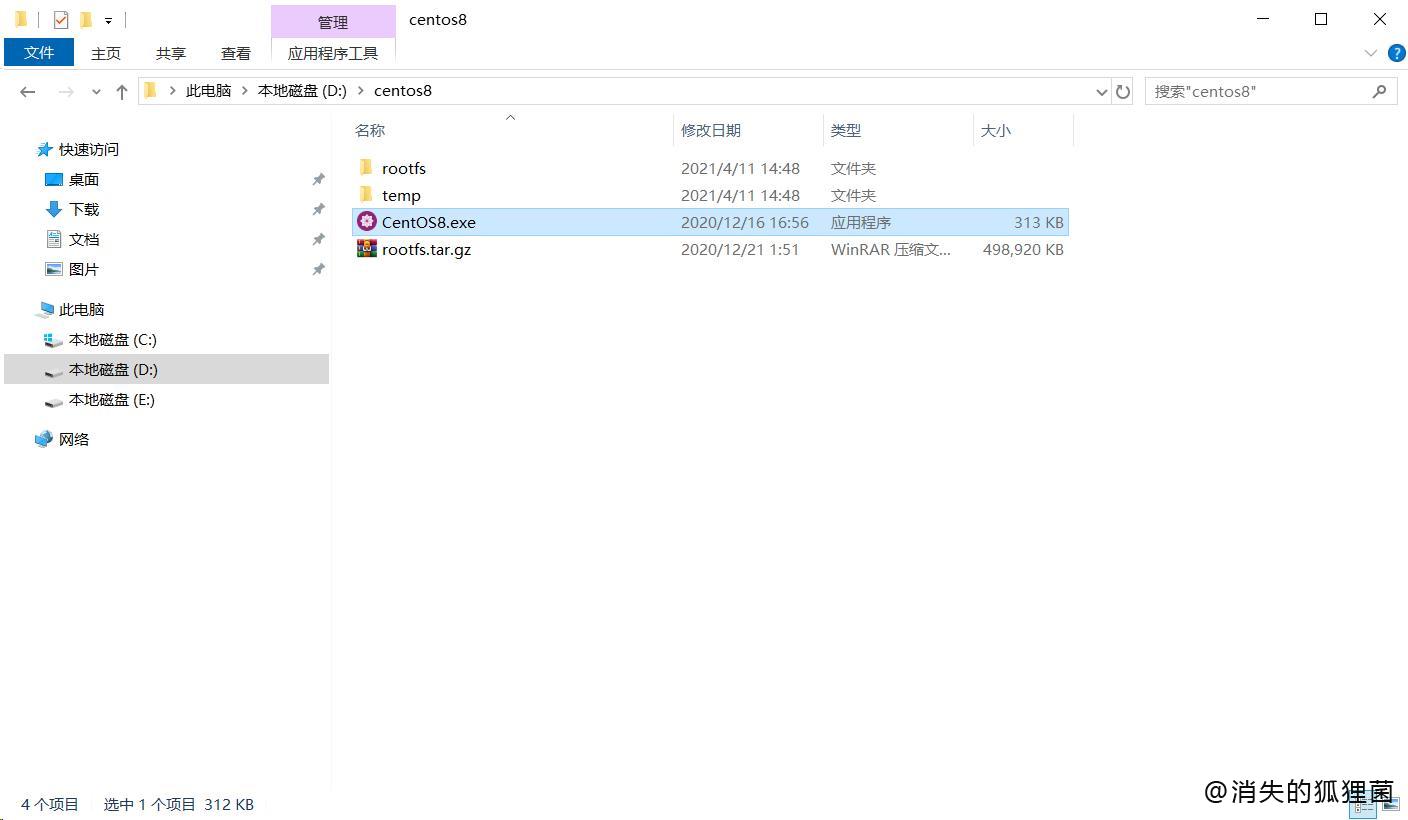Click the 2020/12/21 1:51 date cell

[740, 249]
